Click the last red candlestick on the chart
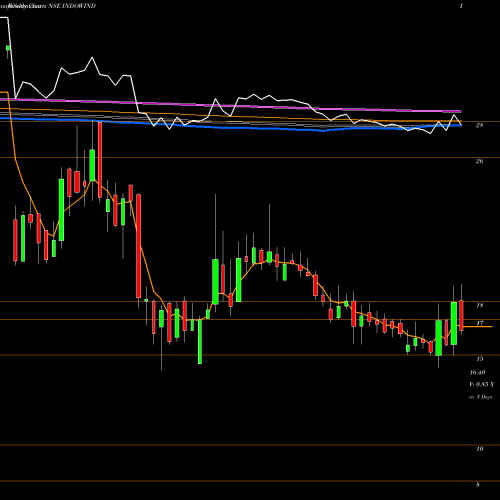Viewport: 500px width, 500px height. click(x=462, y=315)
